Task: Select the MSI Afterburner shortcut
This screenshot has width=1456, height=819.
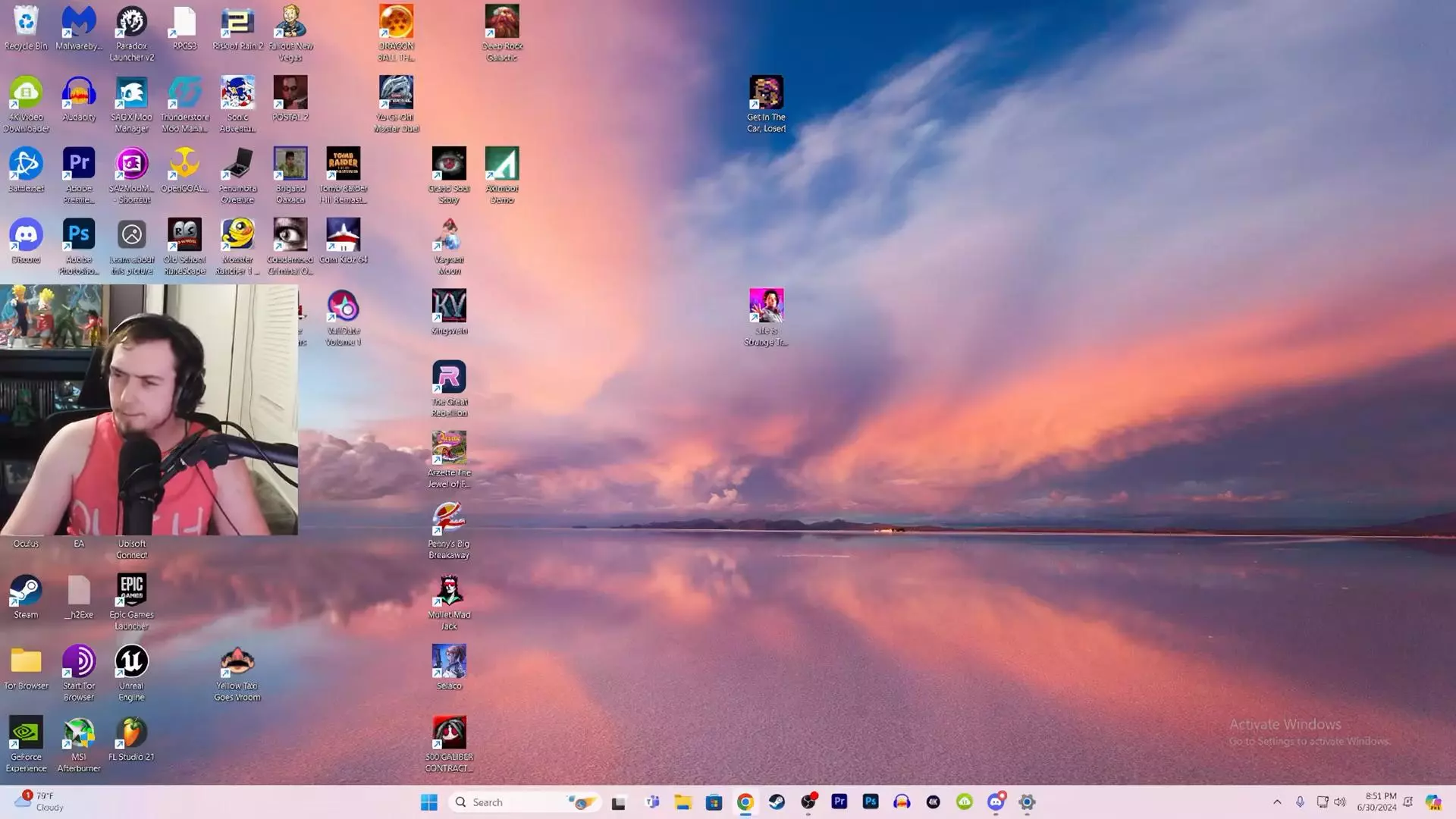Action: pyautogui.click(x=79, y=745)
